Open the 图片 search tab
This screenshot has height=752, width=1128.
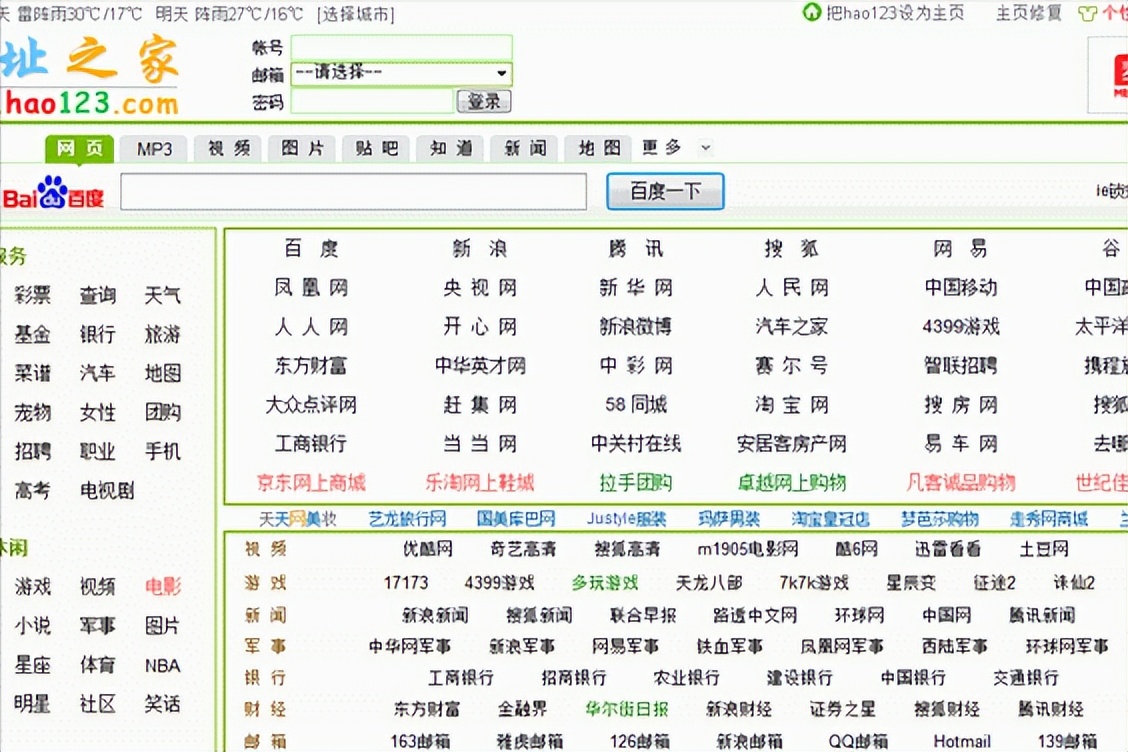[303, 148]
